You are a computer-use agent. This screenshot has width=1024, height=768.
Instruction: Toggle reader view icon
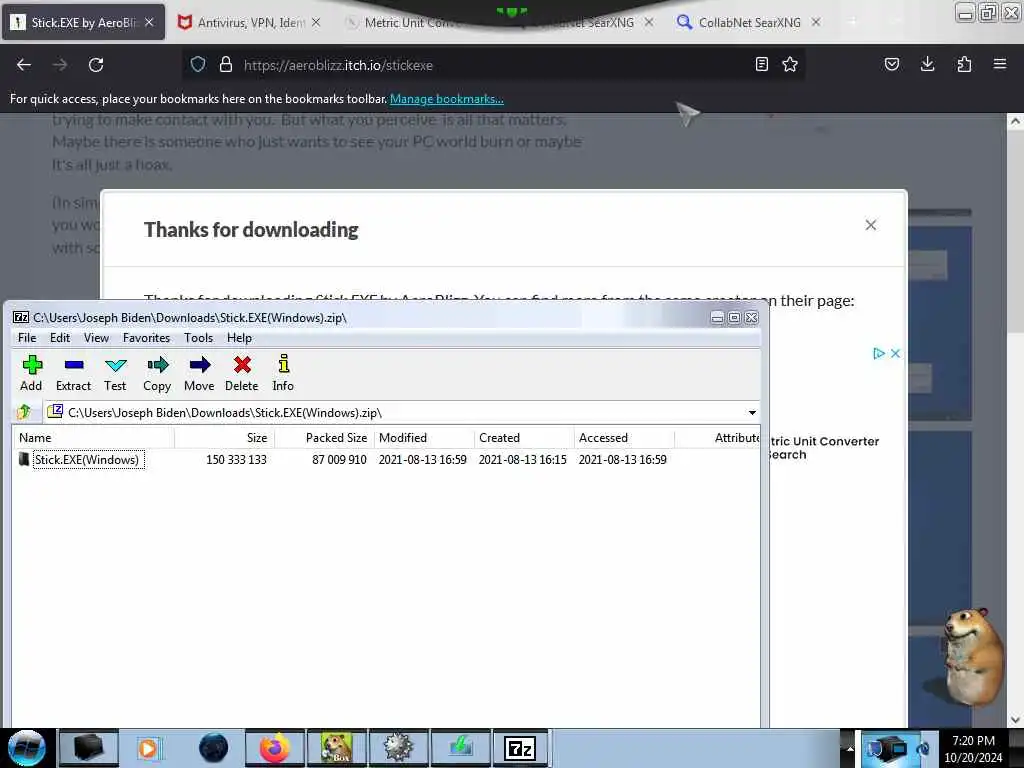761,64
